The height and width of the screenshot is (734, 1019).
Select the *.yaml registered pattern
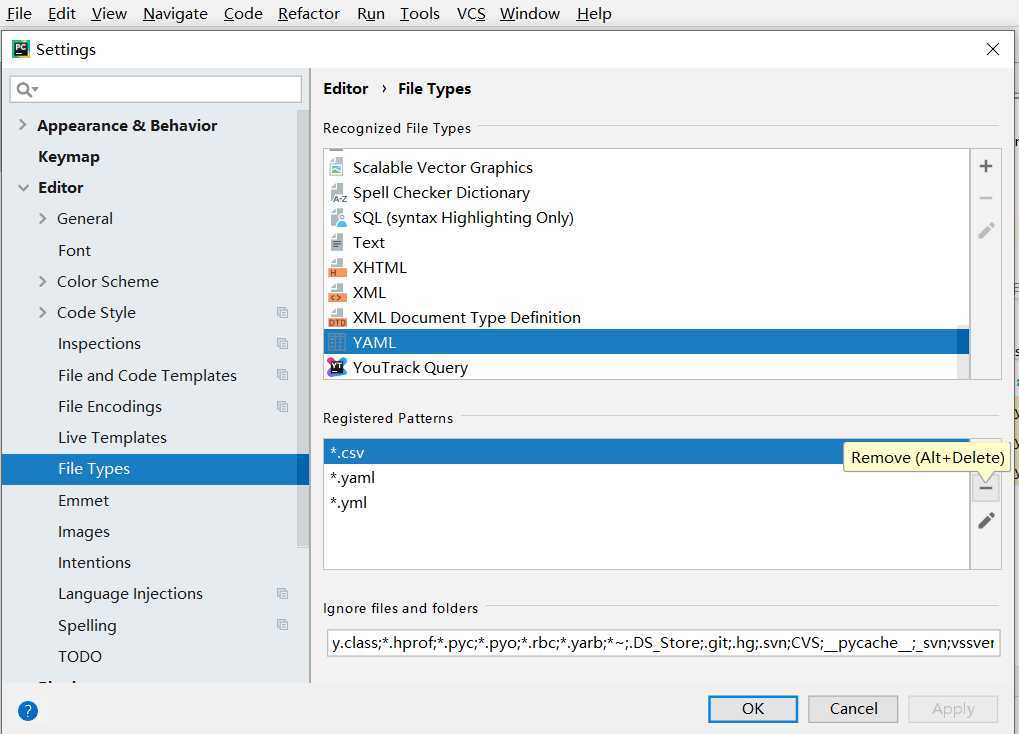click(x=647, y=478)
